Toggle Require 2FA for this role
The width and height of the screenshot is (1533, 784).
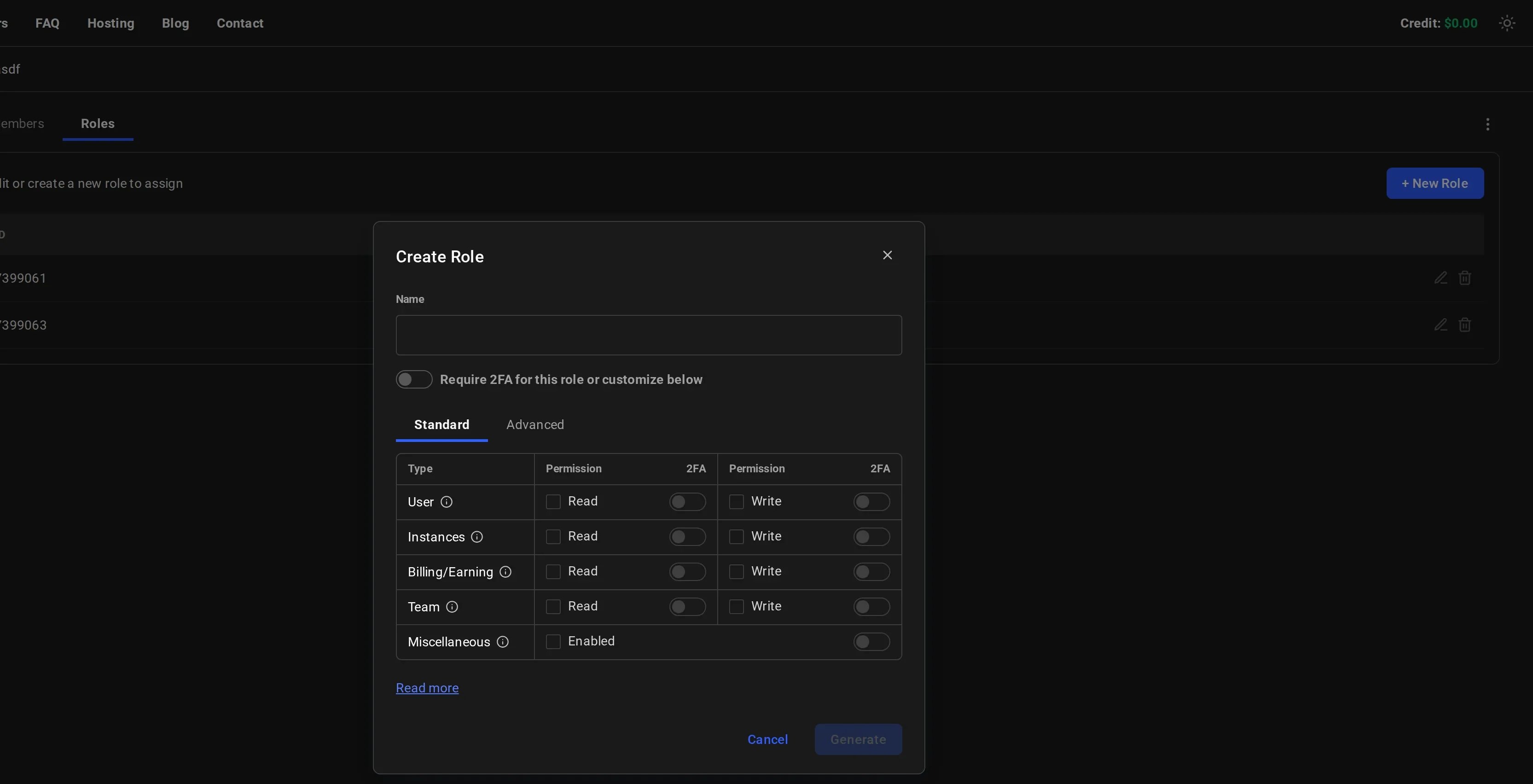click(x=413, y=379)
